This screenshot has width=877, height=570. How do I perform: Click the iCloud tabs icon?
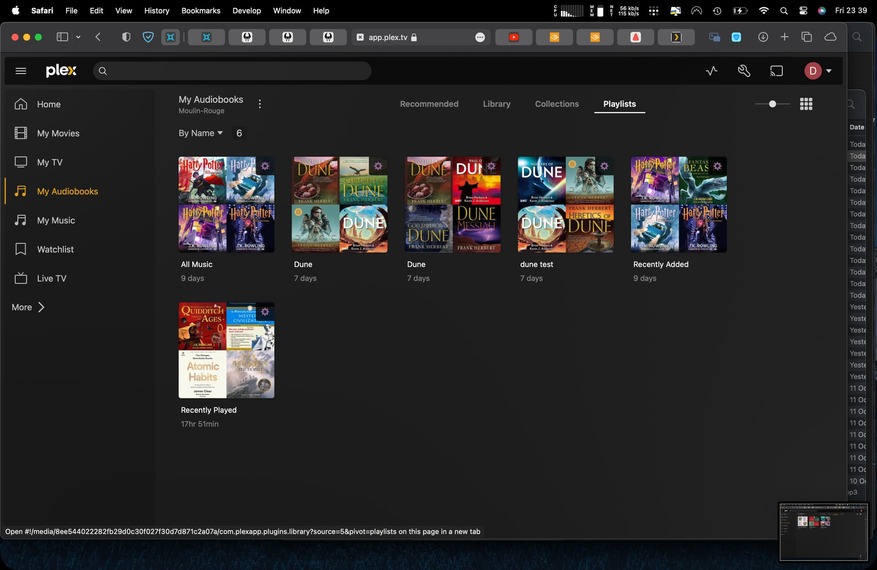(831, 37)
